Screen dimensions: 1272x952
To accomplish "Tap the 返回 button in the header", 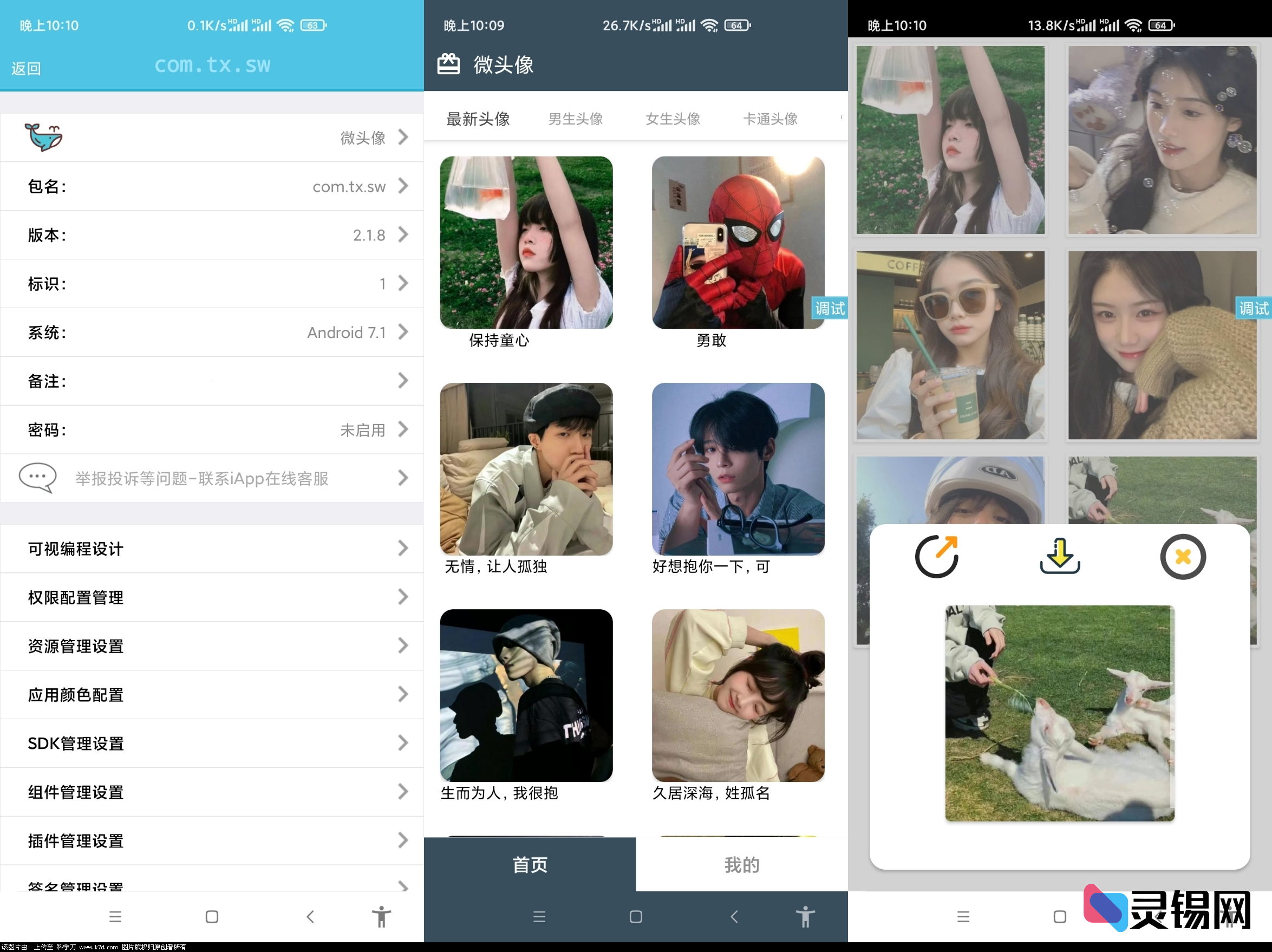I will click(26, 68).
